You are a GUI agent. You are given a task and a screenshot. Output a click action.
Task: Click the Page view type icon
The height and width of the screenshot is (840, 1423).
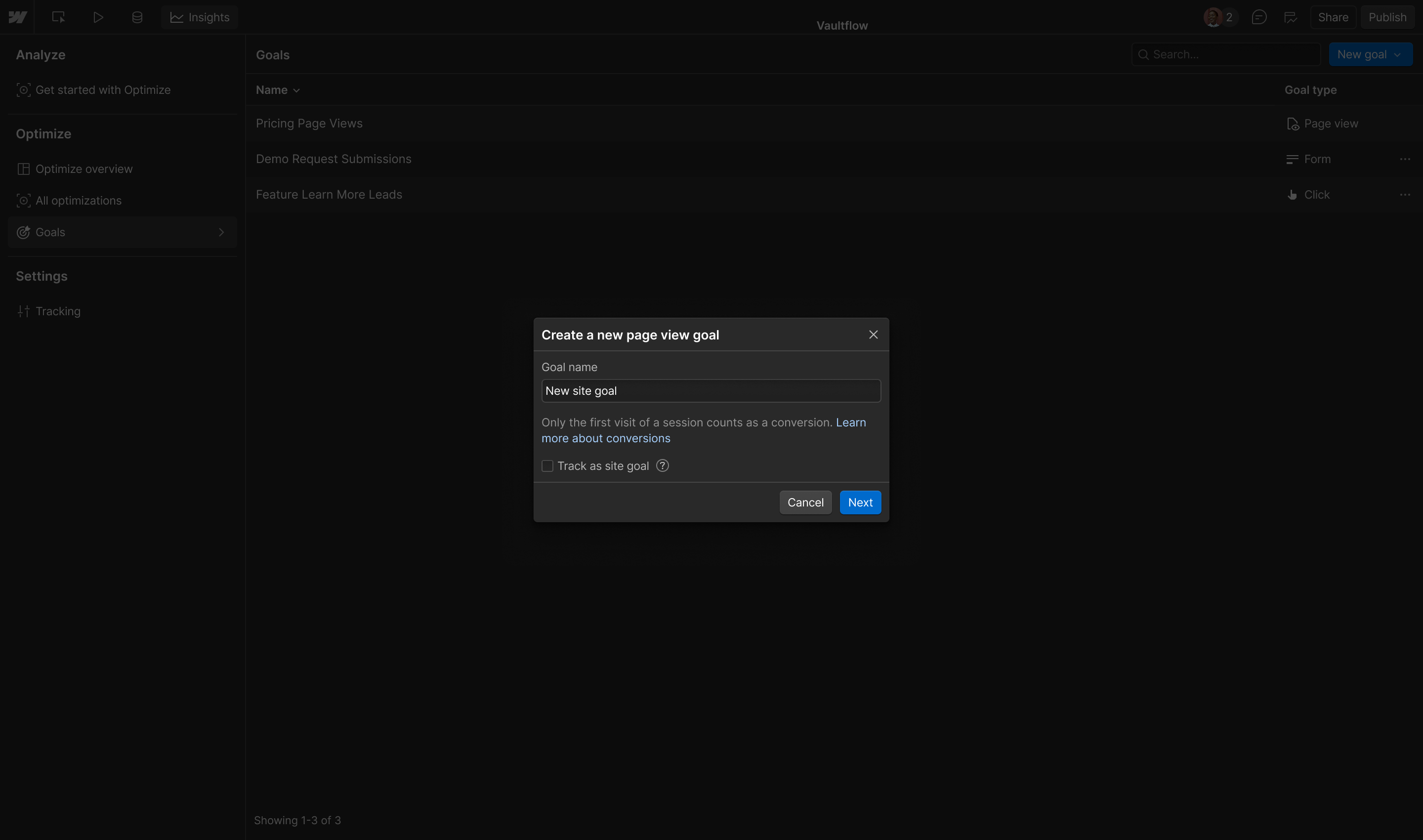[x=1292, y=124]
